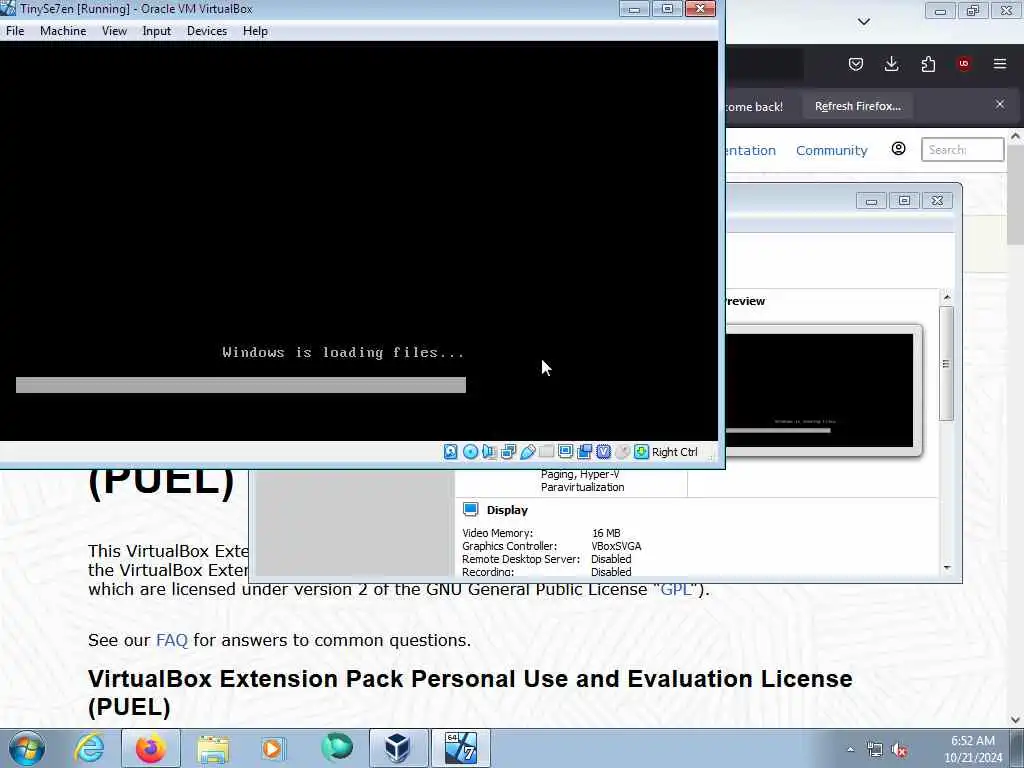Viewport: 1024px width, 768px height.
Task: Click the Windows Start button
Action: (x=27, y=748)
